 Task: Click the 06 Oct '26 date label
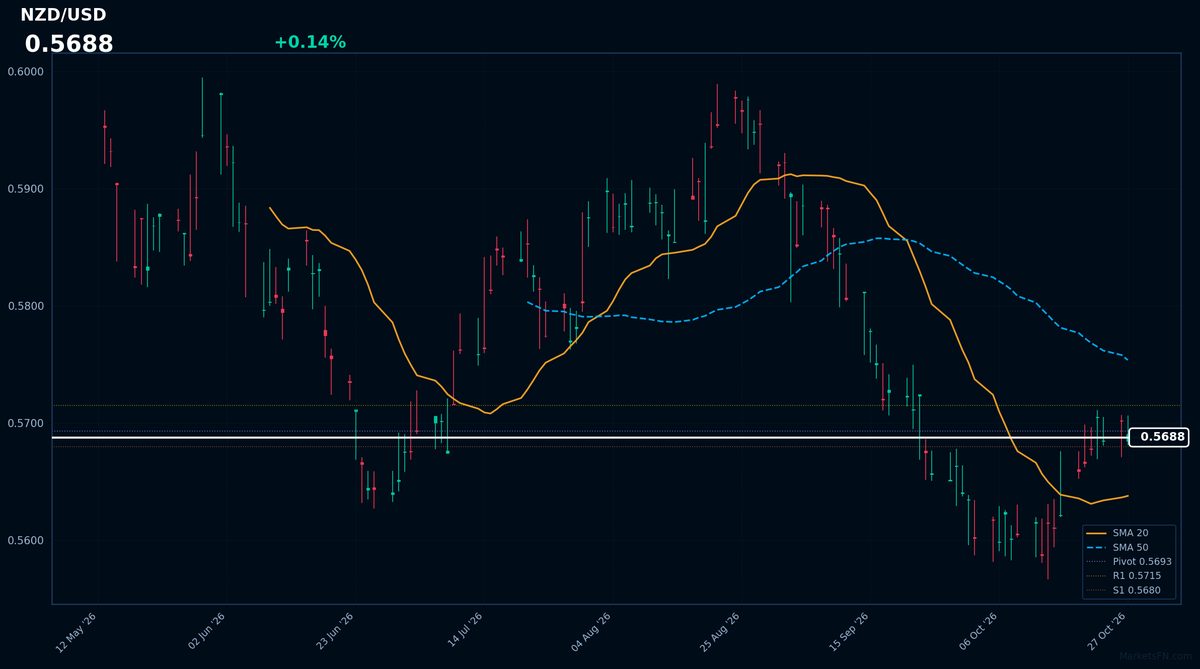click(x=979, y=633)
